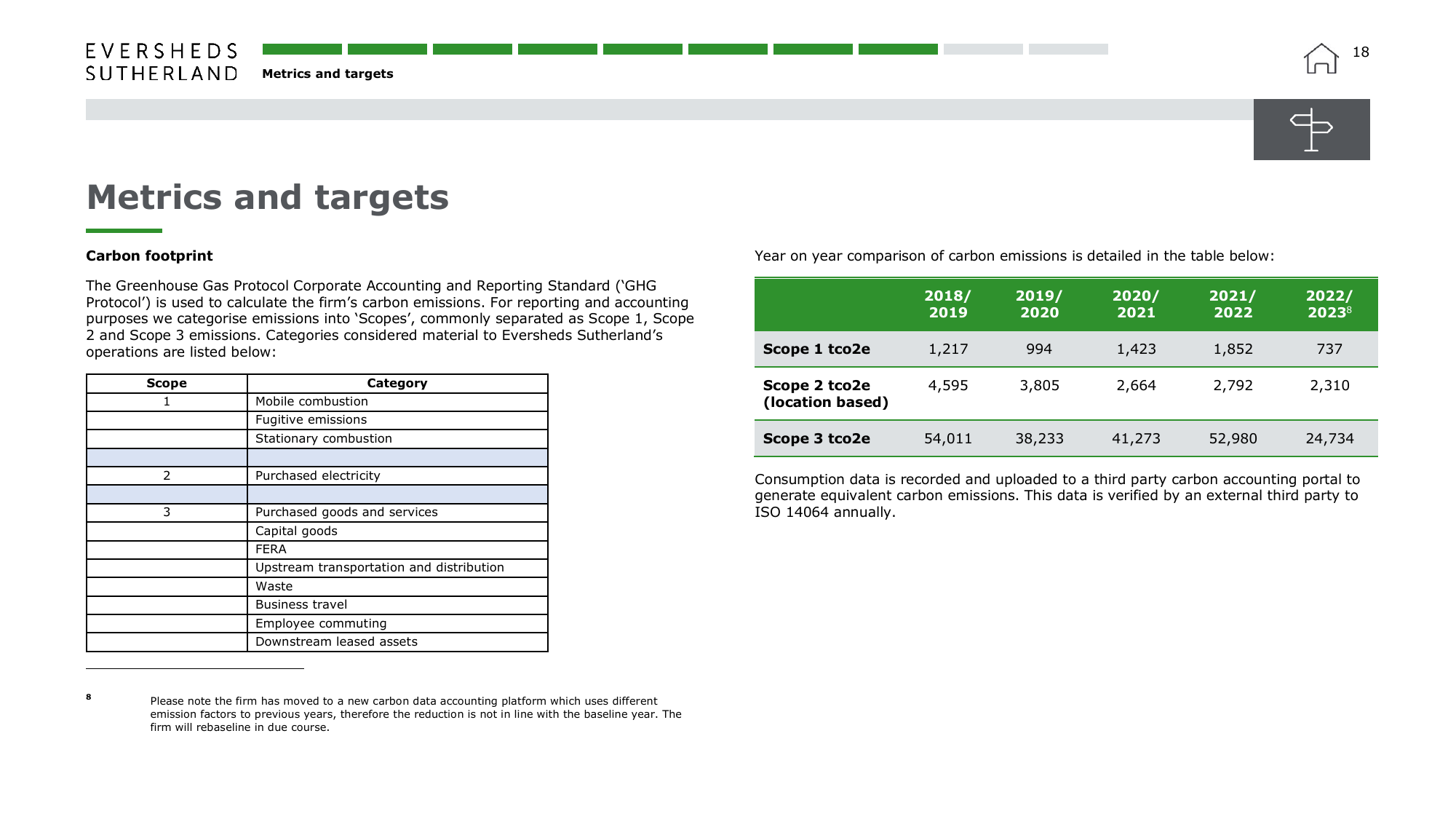1456x819 pixels.
Task: Click the signpost icon in the dark box
Action: click(x=1311, y=130)
